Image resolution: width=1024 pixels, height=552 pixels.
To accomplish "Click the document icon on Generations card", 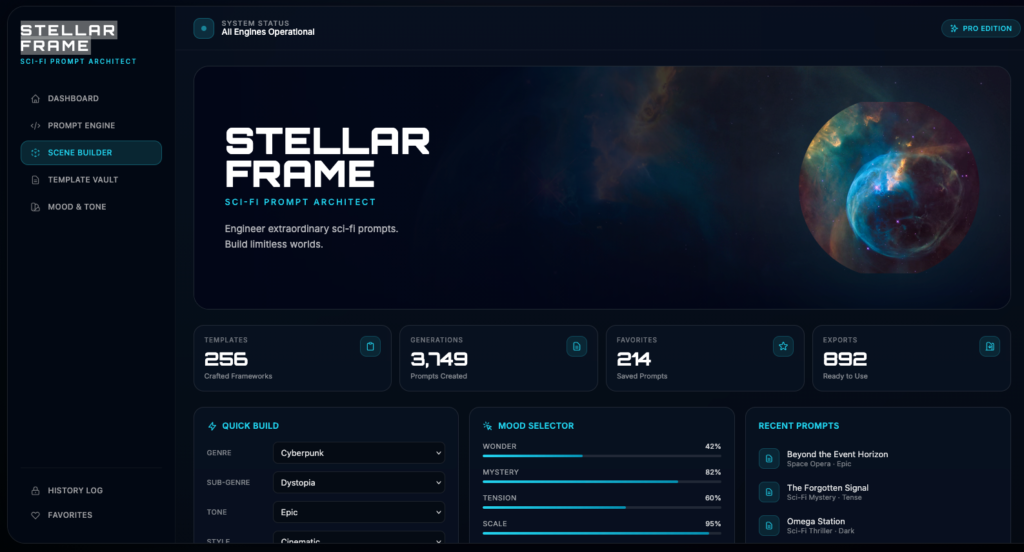I will click(577, 347).
